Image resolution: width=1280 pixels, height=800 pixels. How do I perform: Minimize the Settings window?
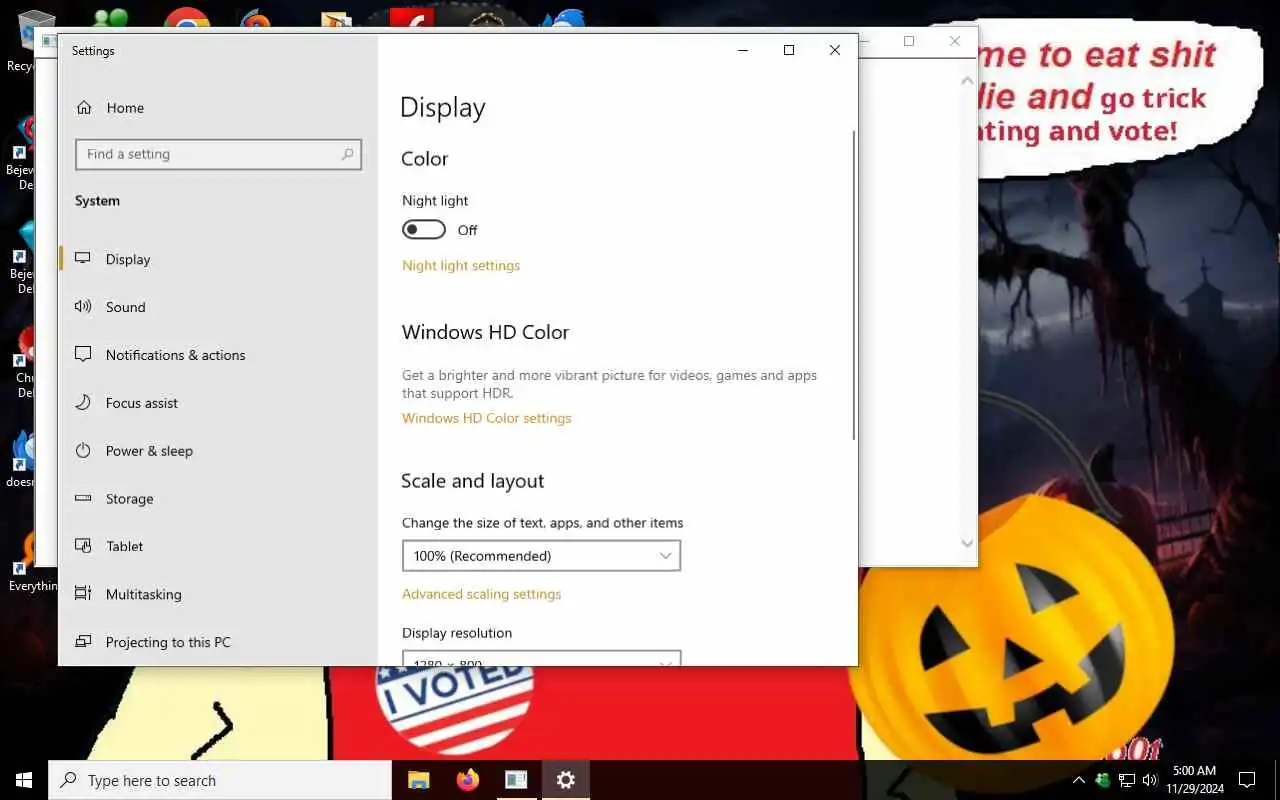(x=743, y=50)
